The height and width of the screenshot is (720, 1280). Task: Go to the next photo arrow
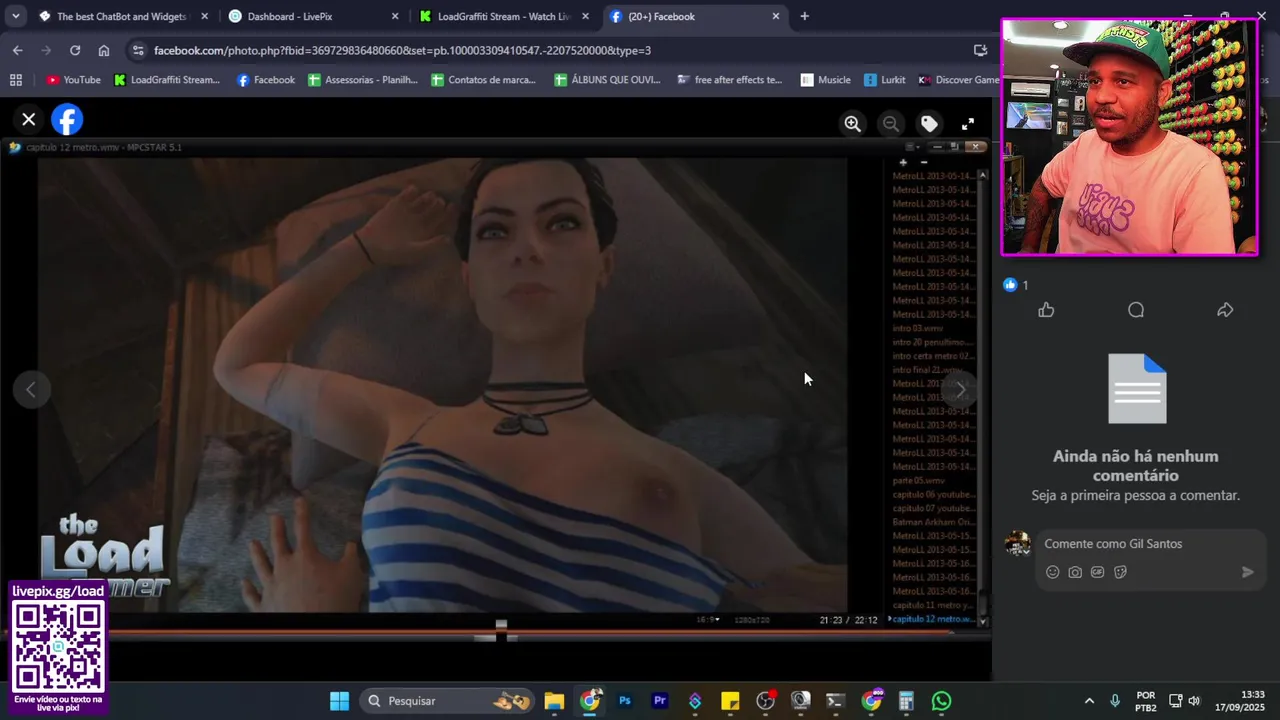tap(961, 390)
